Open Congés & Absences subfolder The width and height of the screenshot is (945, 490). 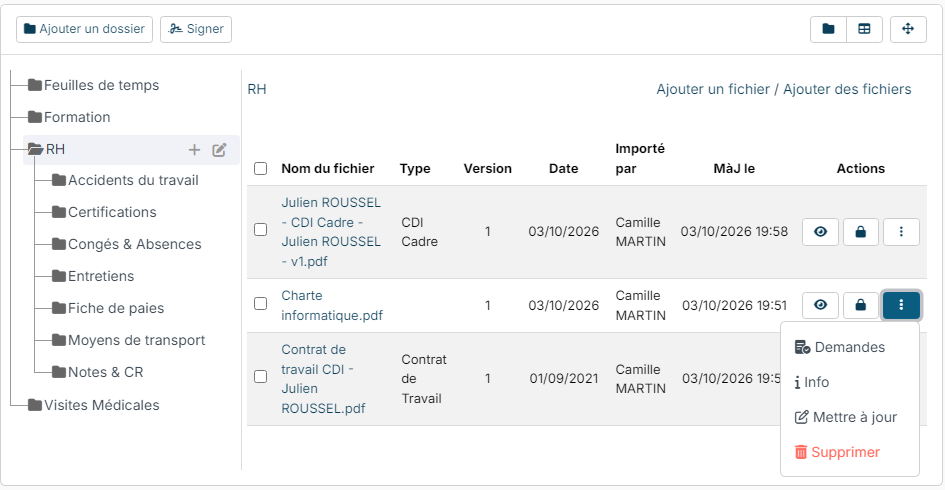(x=127, y=244)
